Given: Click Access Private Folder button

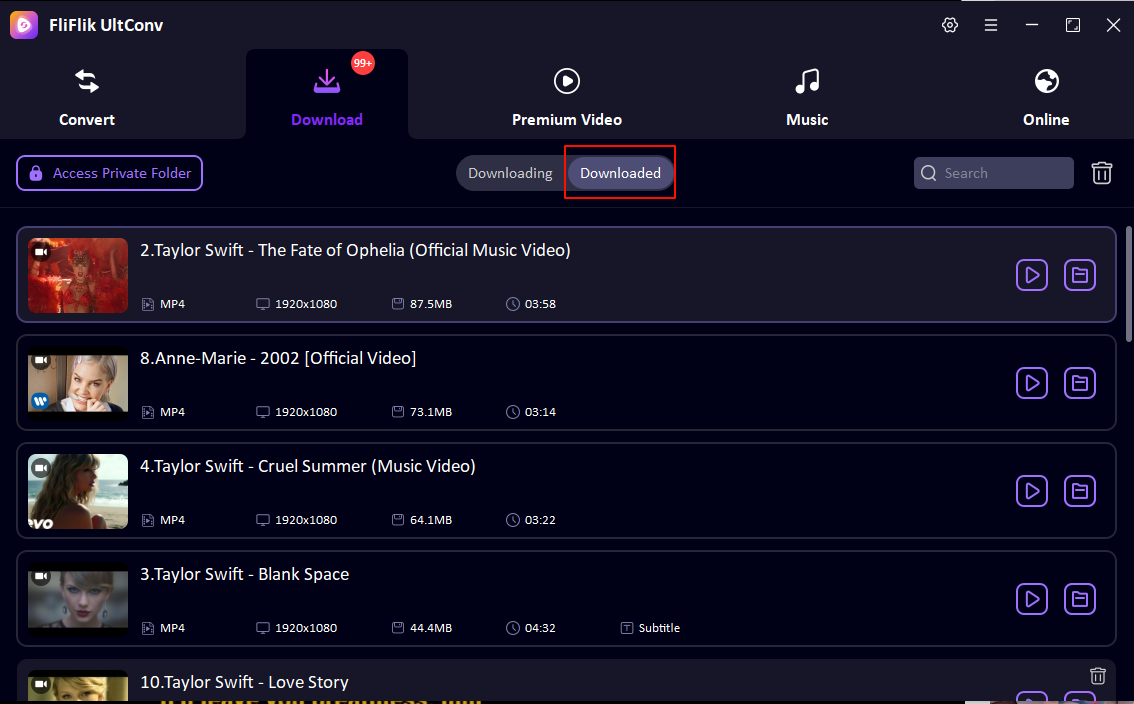Looking at the screenshot, I should 109,173.
